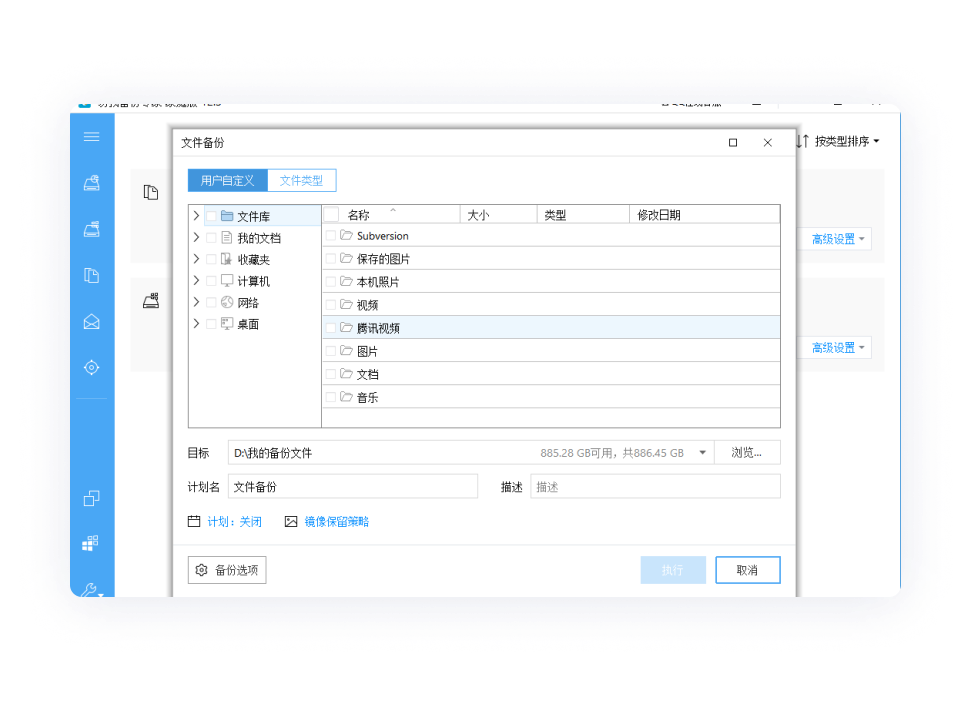Click the 描述 description input field
971x701 pixels.
click(655, 487)
